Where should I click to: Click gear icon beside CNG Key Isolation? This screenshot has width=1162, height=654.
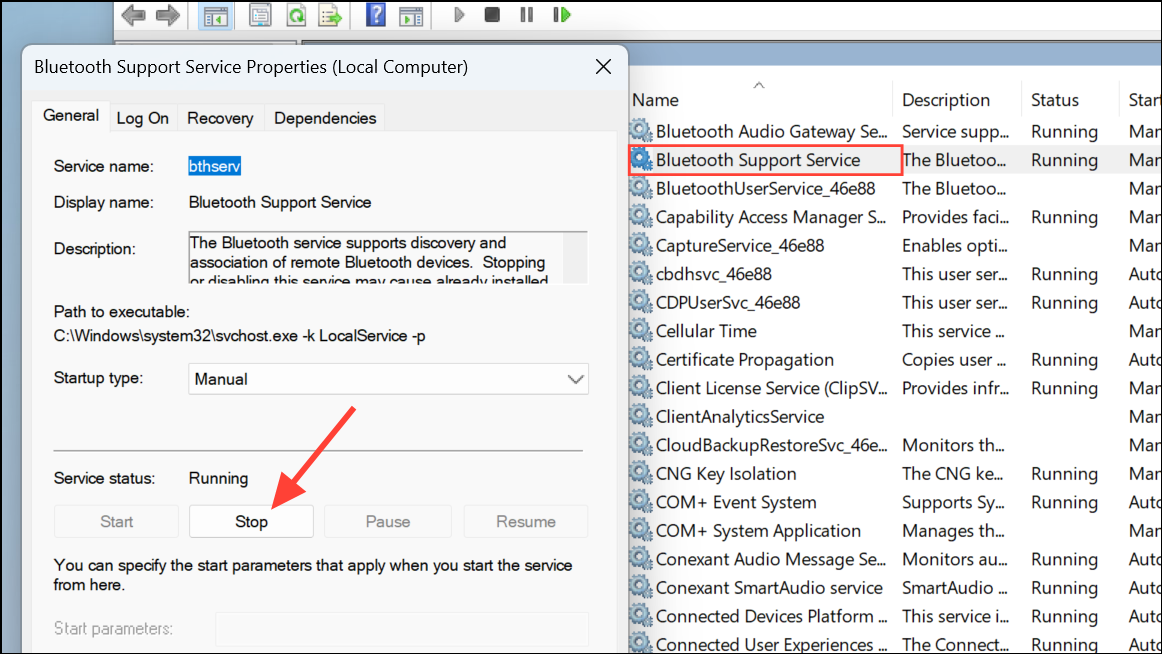tap(641, 473)
